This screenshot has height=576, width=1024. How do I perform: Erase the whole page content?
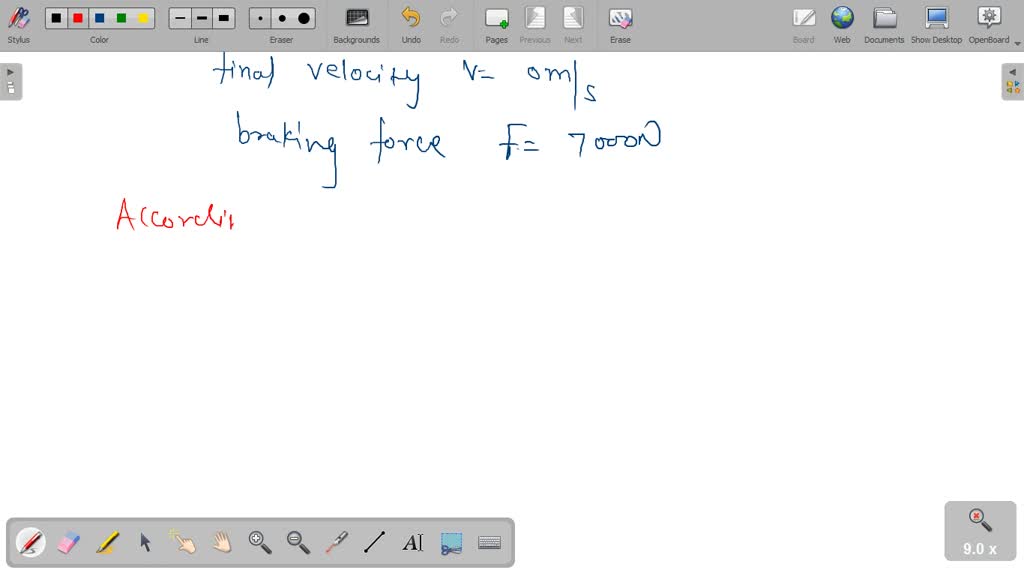620,25
